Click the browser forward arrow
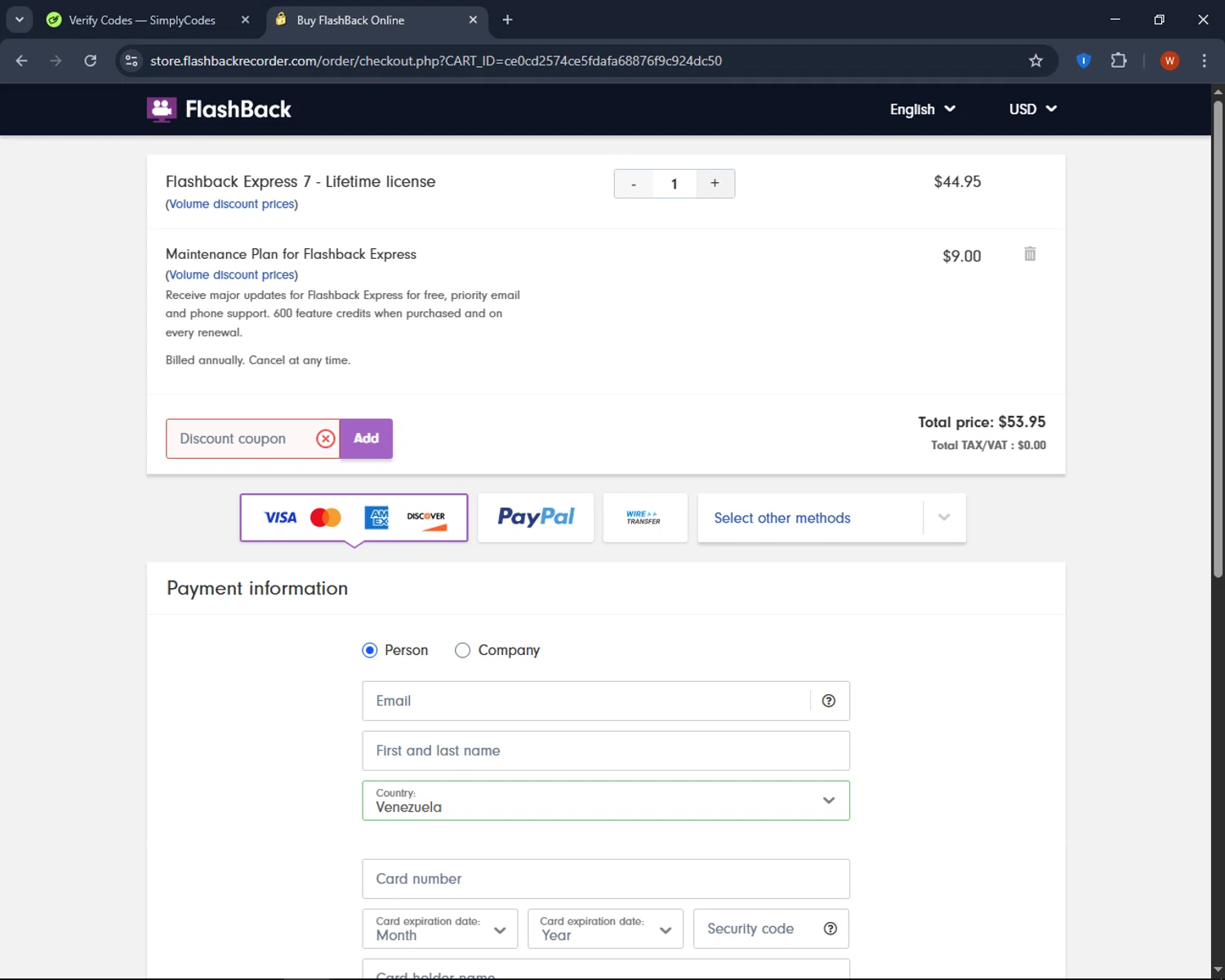1225x980 pixels. 56,60
